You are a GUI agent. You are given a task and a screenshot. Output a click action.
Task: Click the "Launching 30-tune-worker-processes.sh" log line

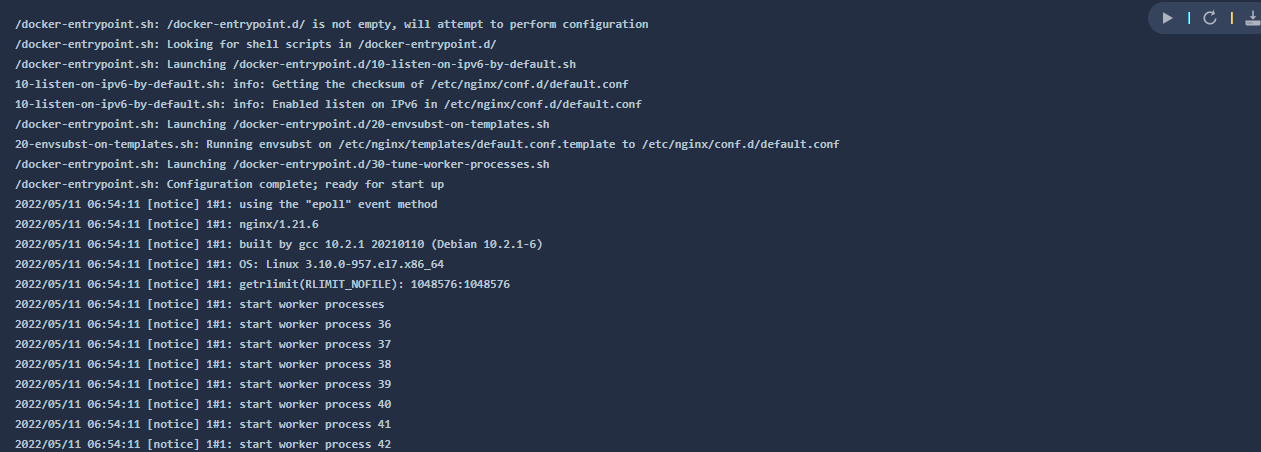click(282, 164)
